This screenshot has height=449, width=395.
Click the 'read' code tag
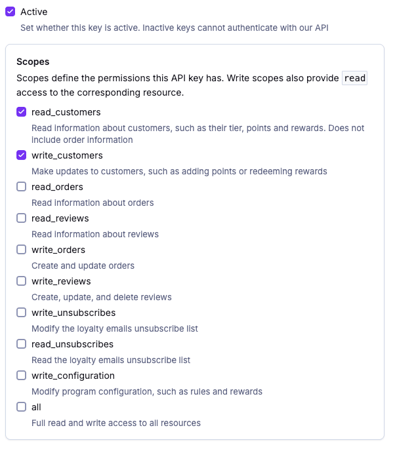coord(355,78)
